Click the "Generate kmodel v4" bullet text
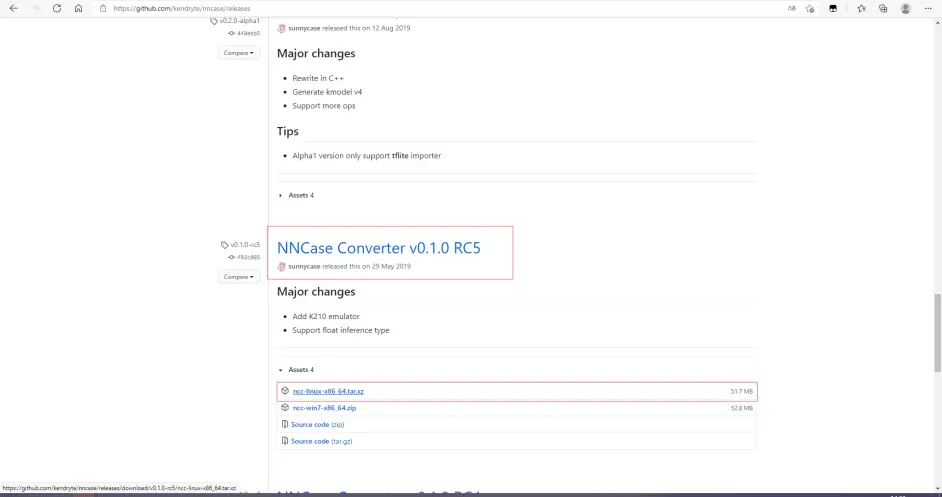Screen dimensions: 942x497 coord(327,92)
